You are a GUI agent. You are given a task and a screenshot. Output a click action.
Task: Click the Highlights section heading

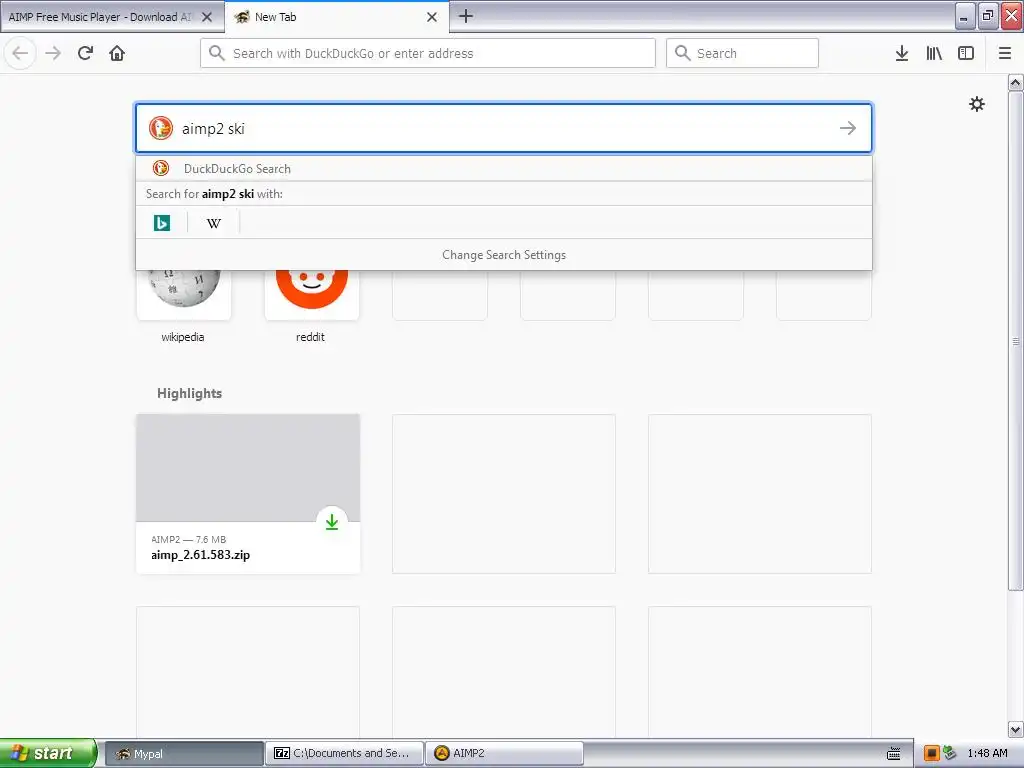point(189,393)
